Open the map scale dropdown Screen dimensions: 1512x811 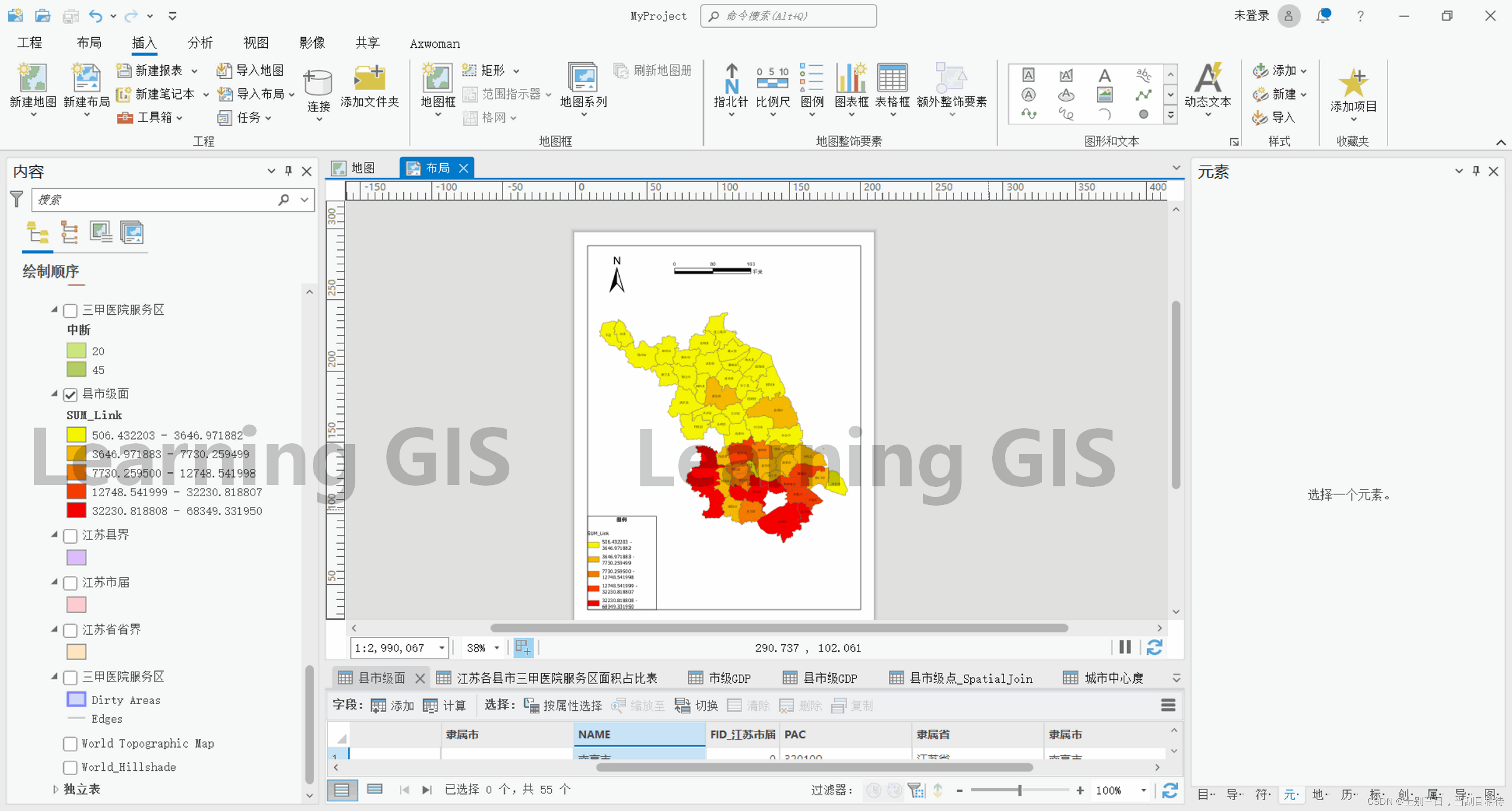(442, 648)
